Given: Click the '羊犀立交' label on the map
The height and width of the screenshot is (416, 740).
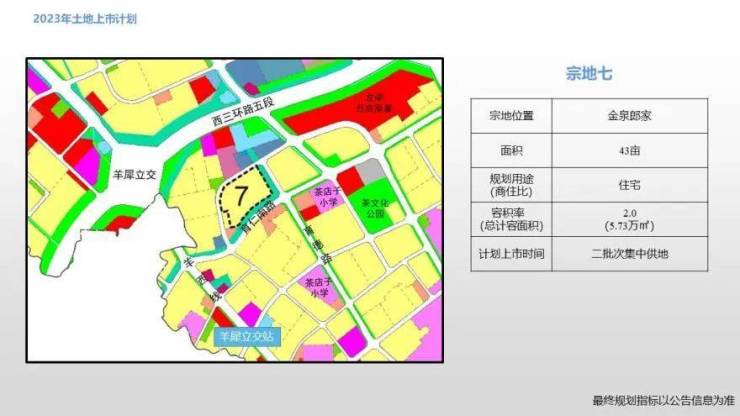Looking at the screenshot, I should click(135, 175).
